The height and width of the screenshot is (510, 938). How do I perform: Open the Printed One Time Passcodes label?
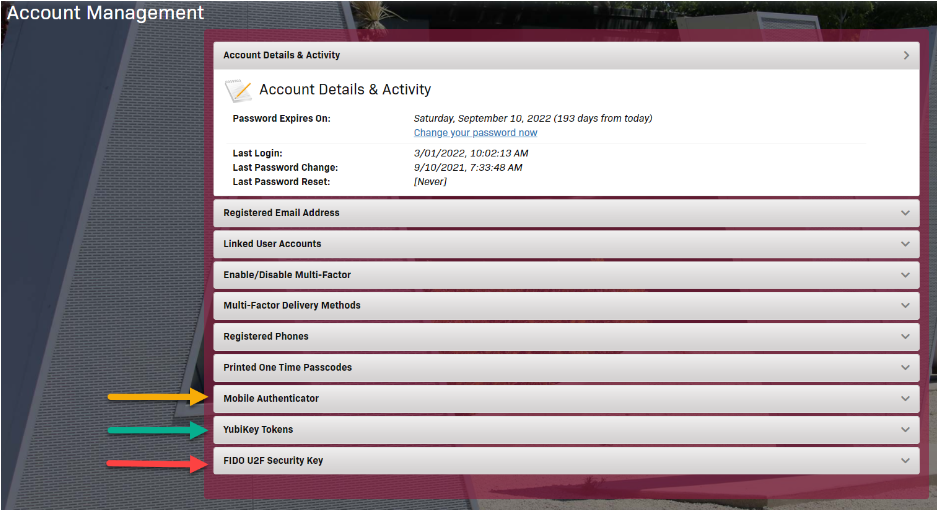pyautogui.click(x=288, y=368)
